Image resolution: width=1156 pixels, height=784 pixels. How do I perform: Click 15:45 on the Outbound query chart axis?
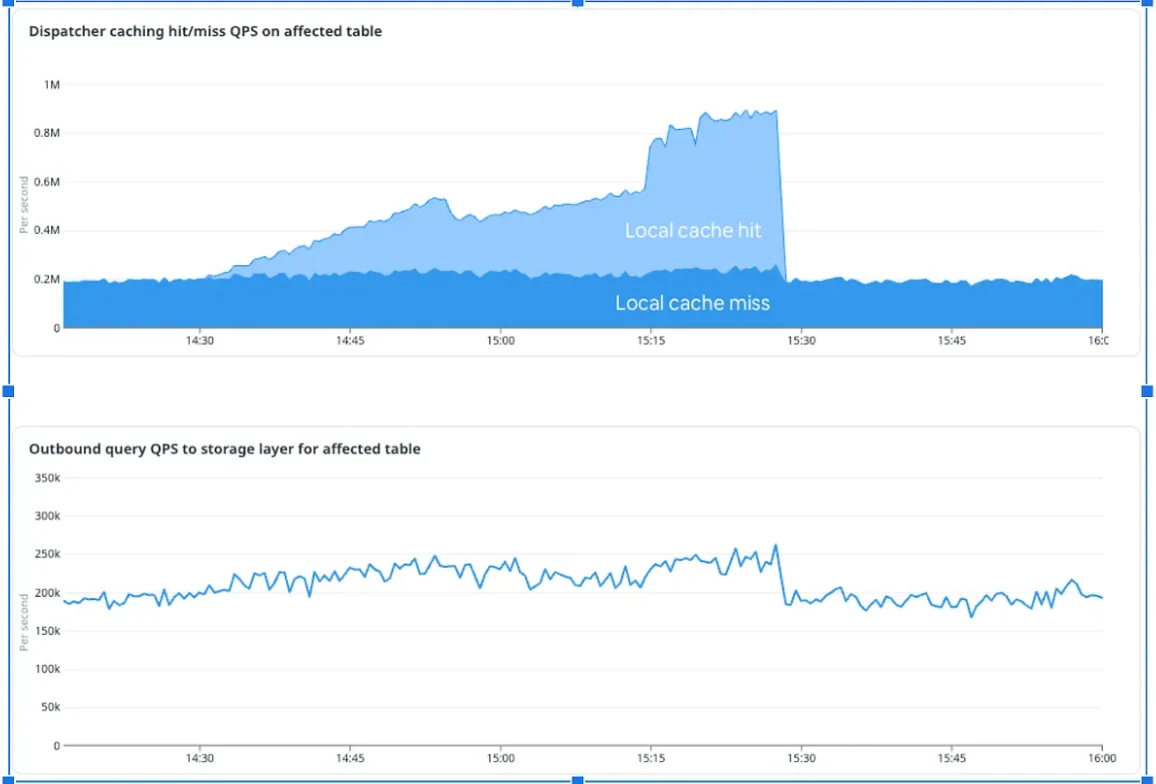click(x=952, y=758)
